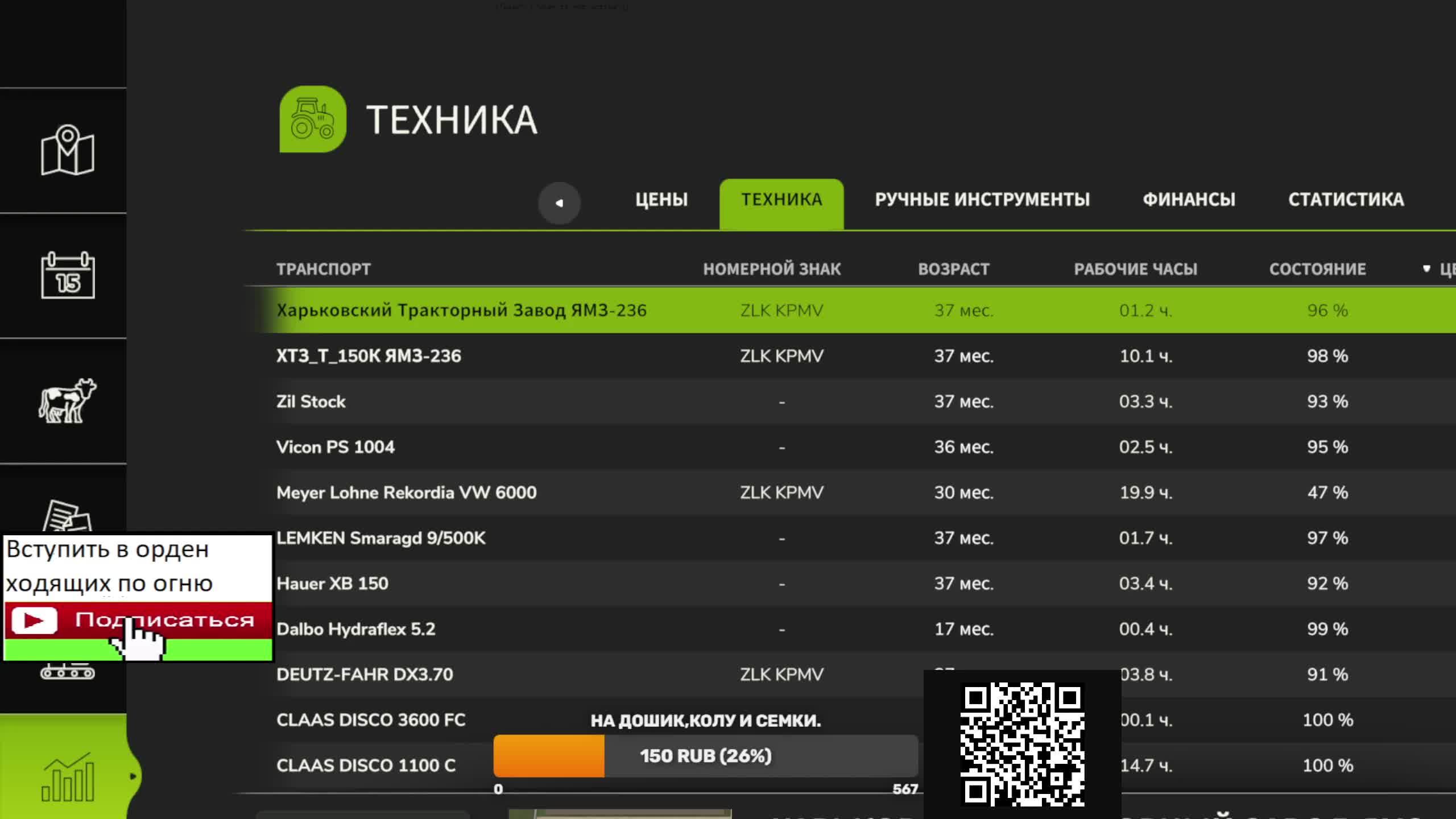Expand the sidebar arrow next to chart
This screenshot has height=819, width=1456.
tap(133, 776)
